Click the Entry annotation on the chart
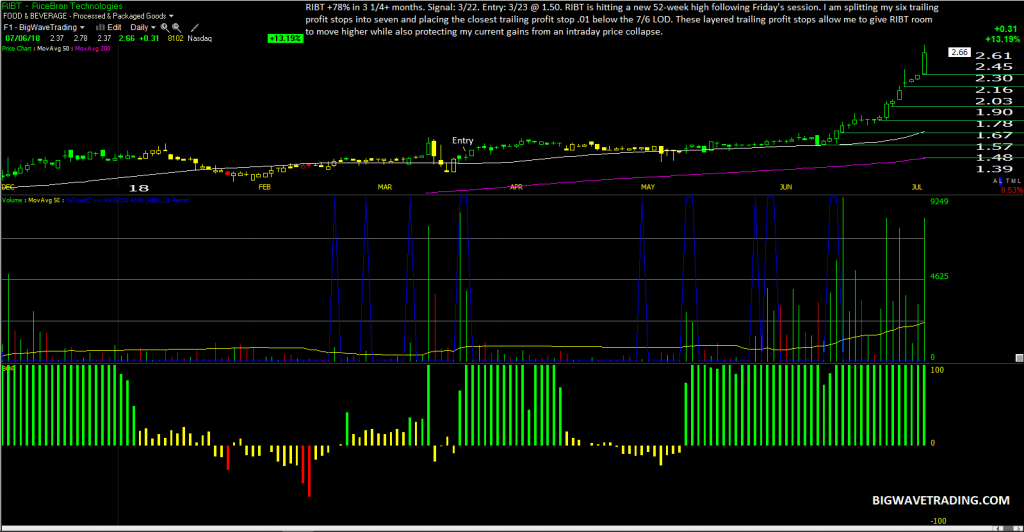Viewport: 1024px width, 532px height. click(462, 140)
